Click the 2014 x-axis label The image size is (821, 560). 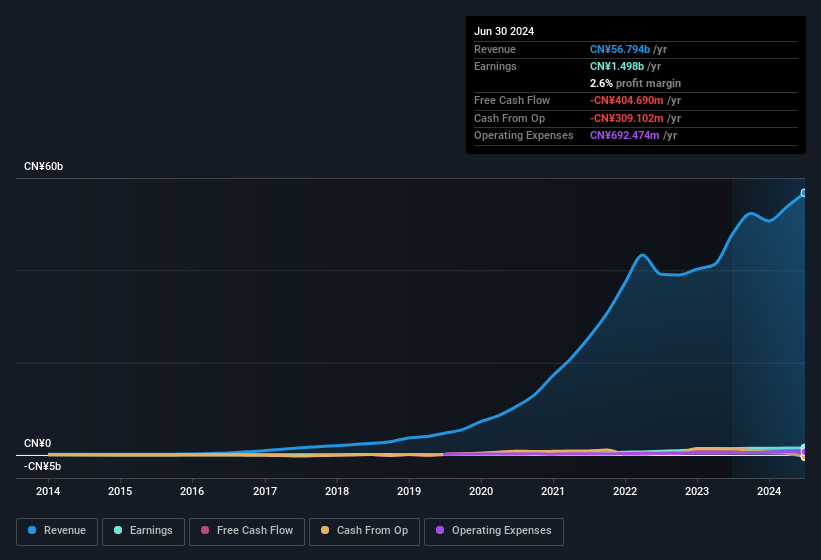[48, 491]
